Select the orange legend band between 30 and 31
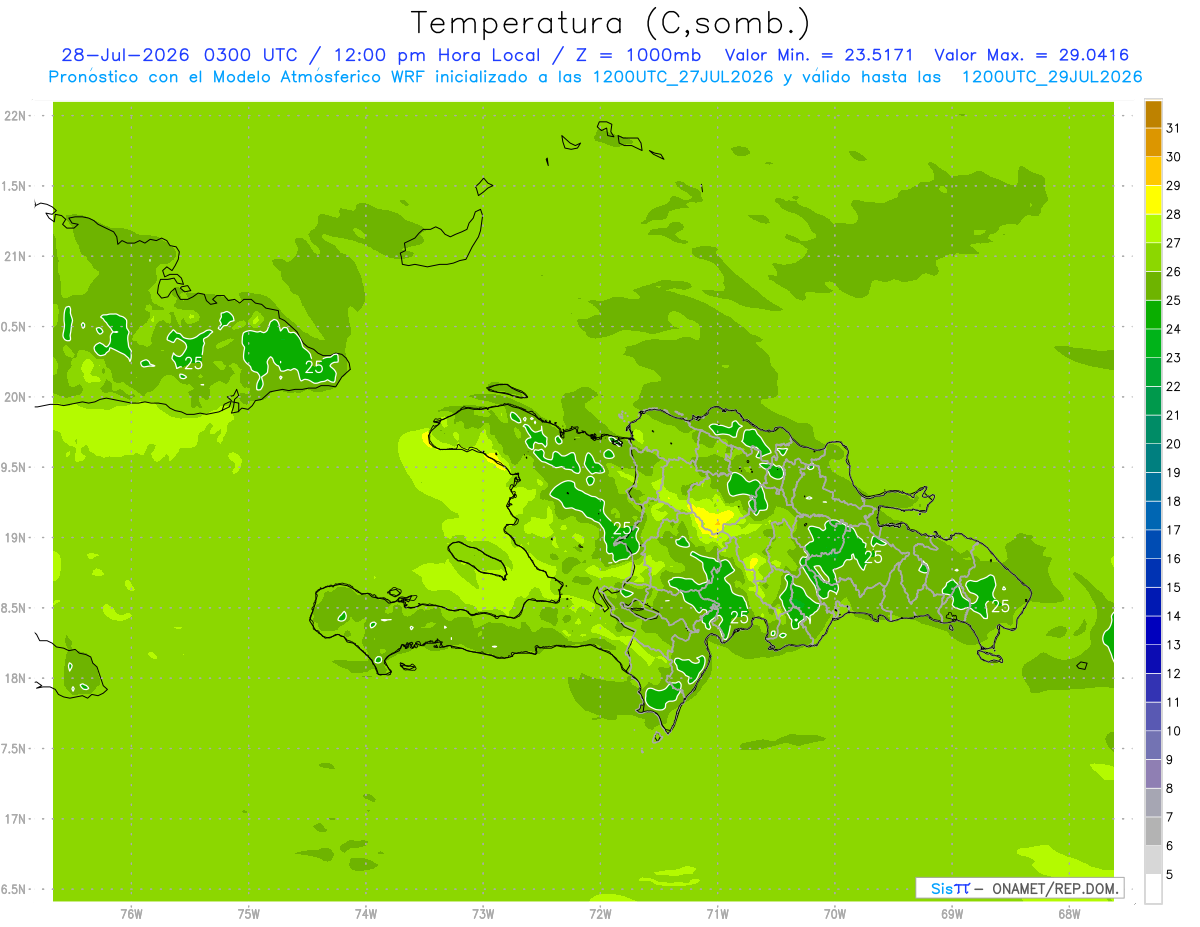The height and width of the screenshot is (927, 1200). [1153, 142]
